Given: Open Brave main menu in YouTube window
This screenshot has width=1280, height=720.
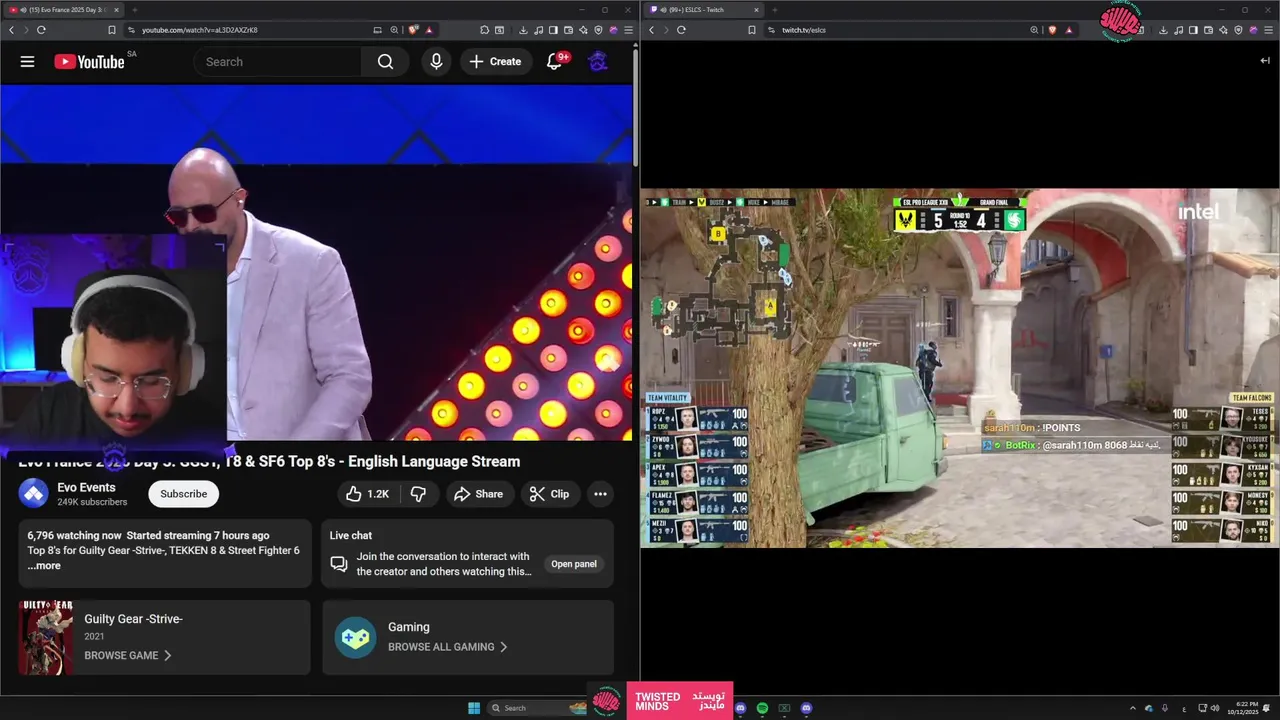Looking at the screenshot, I should coord(628,30).
